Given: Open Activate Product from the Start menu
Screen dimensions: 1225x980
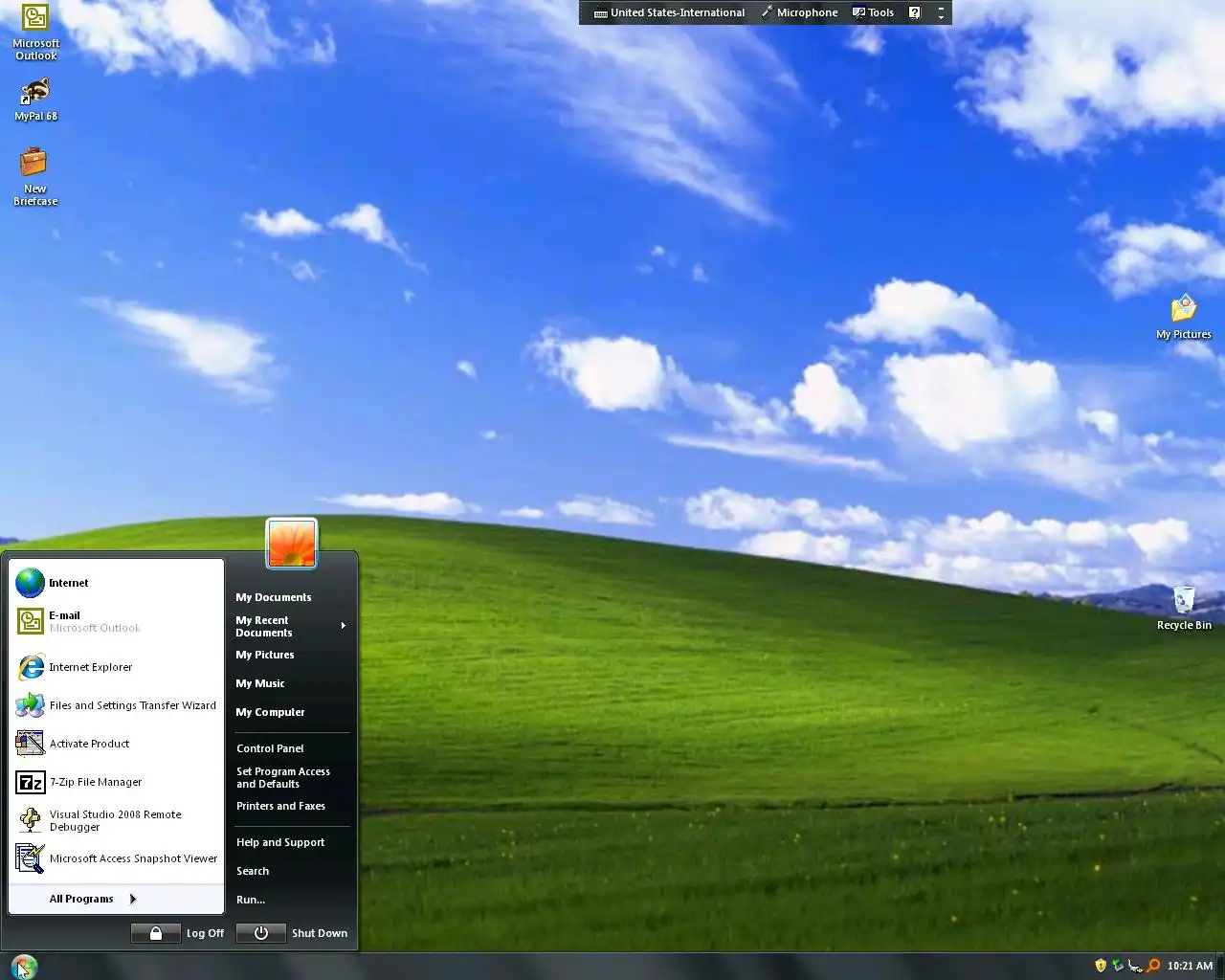Looking at the screenshot, I should 117,744.
